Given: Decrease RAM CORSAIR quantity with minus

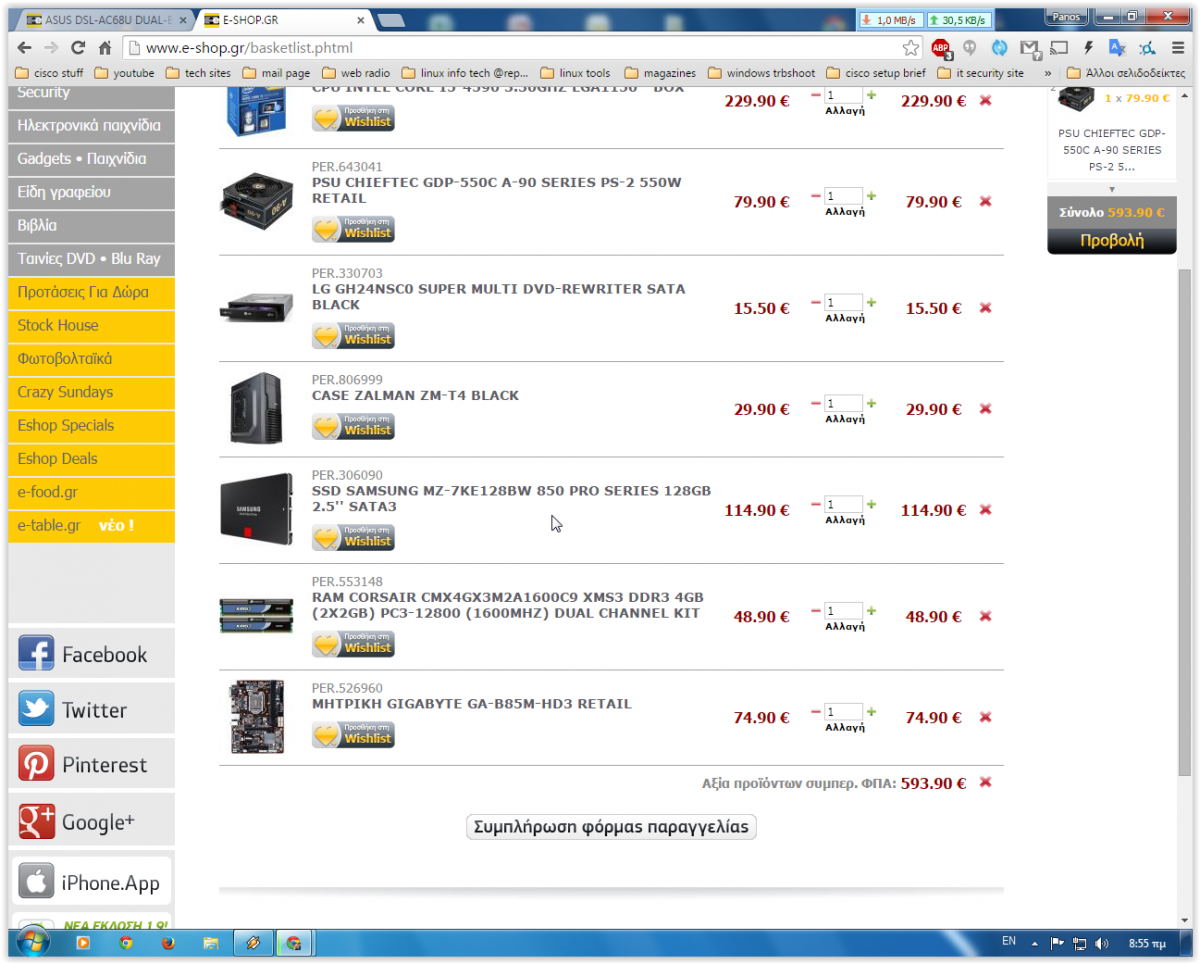Looking at the screenshot, I should tap(816, 610).
